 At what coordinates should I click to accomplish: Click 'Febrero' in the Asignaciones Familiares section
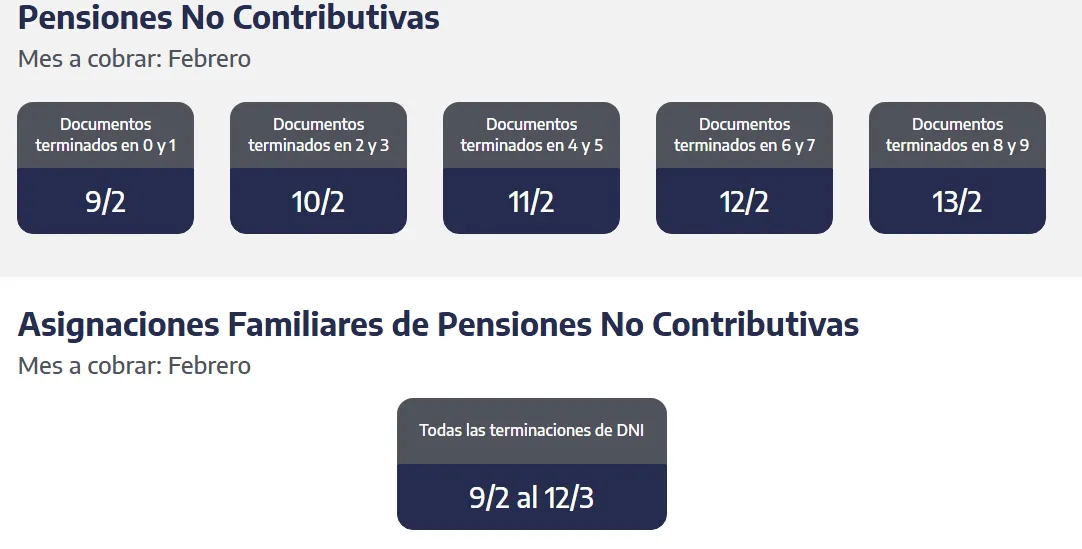tap(209, 366)
